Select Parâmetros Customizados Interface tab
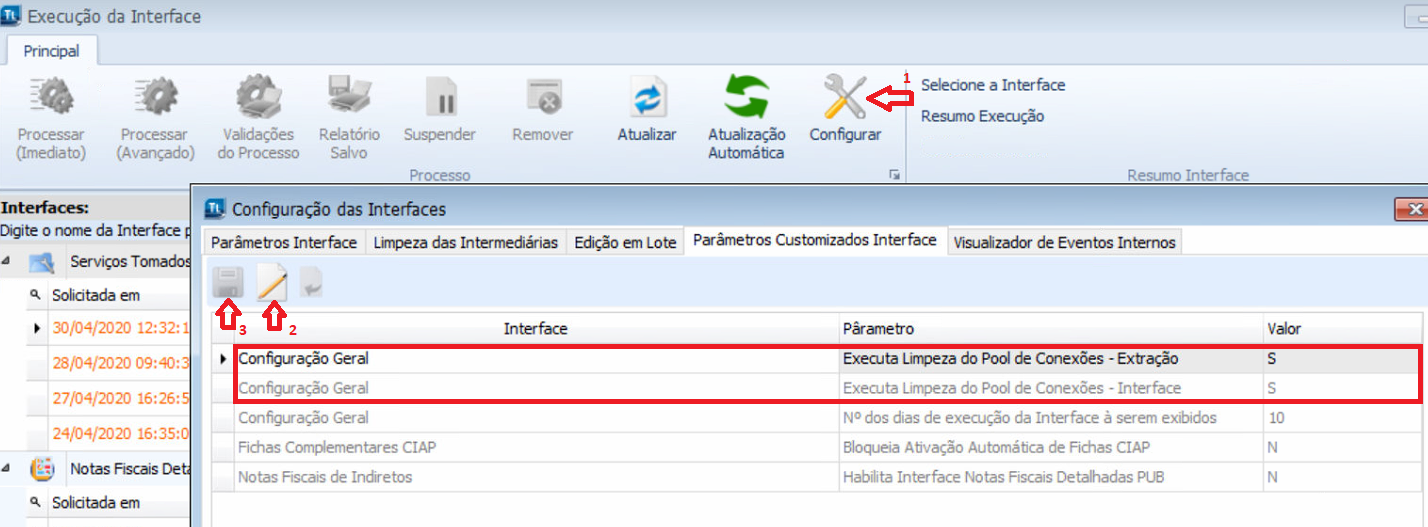This screenshot has width=1428, height=527. (815, 240)
